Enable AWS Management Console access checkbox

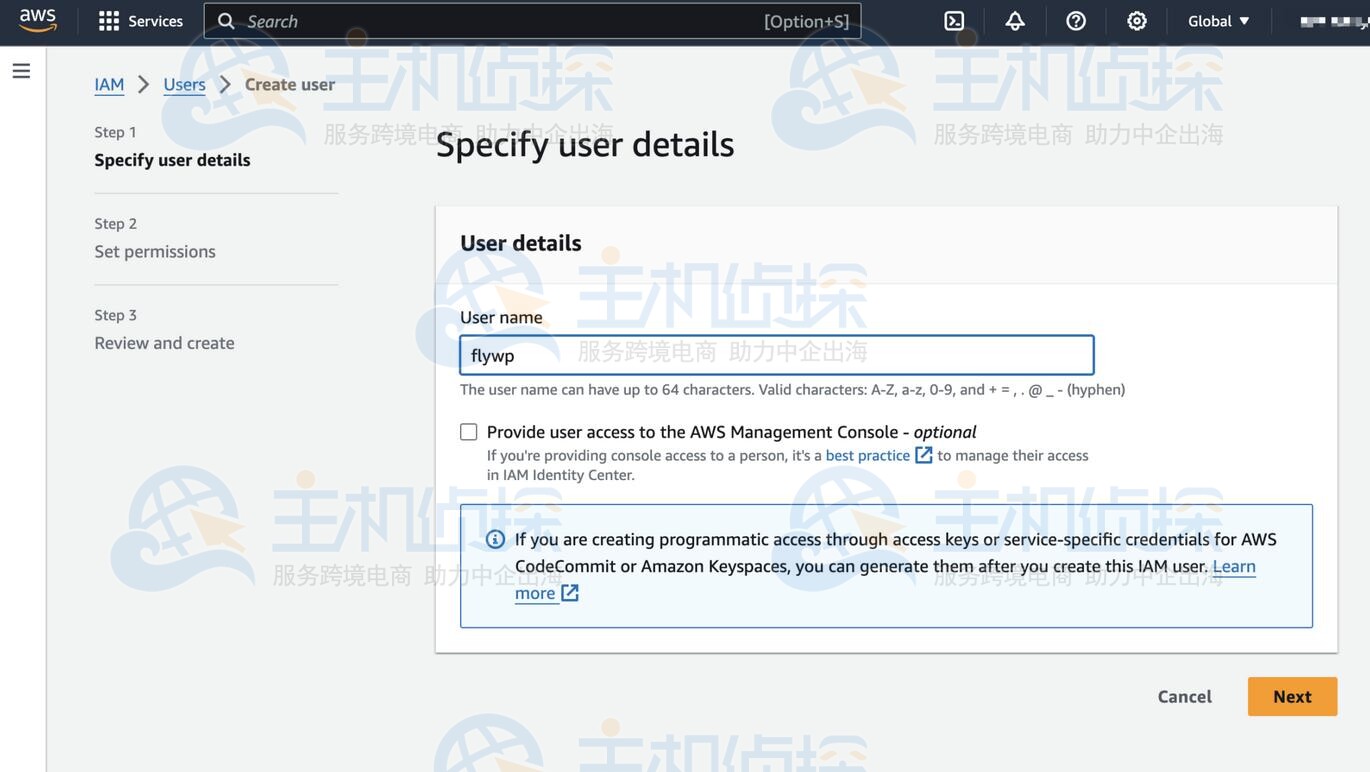469,432
